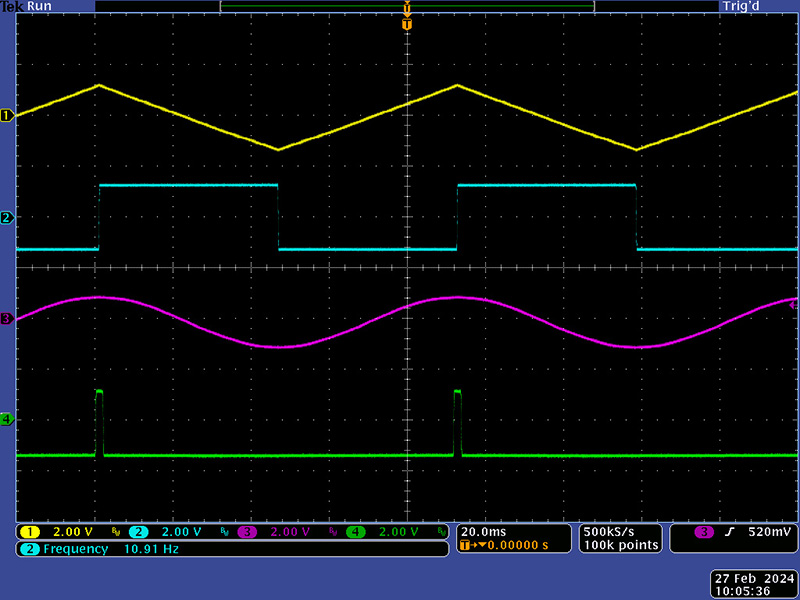Select the channel 3 badge in readout bar

point(247,532)
